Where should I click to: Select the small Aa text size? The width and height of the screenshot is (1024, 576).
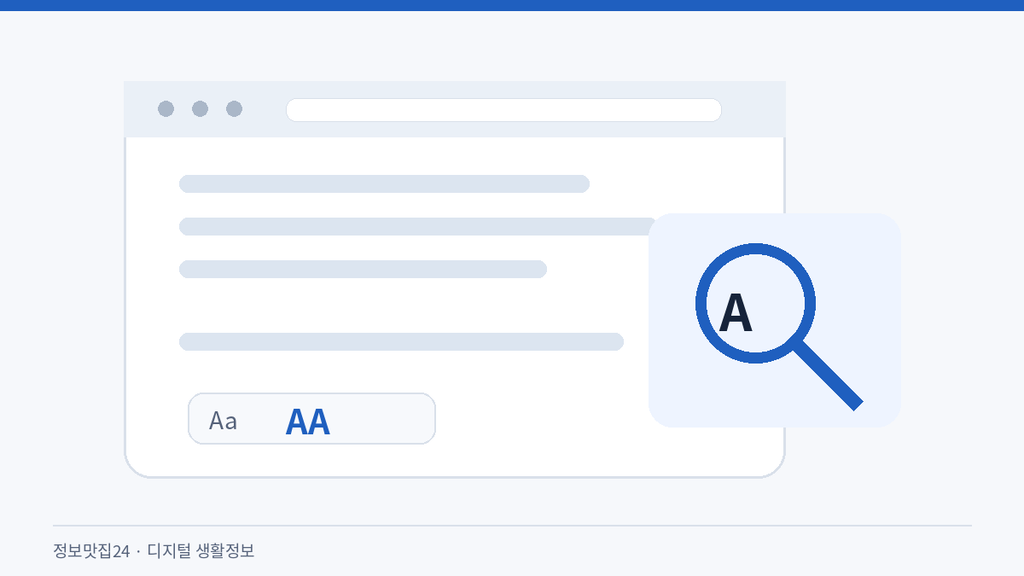(223, 421)
